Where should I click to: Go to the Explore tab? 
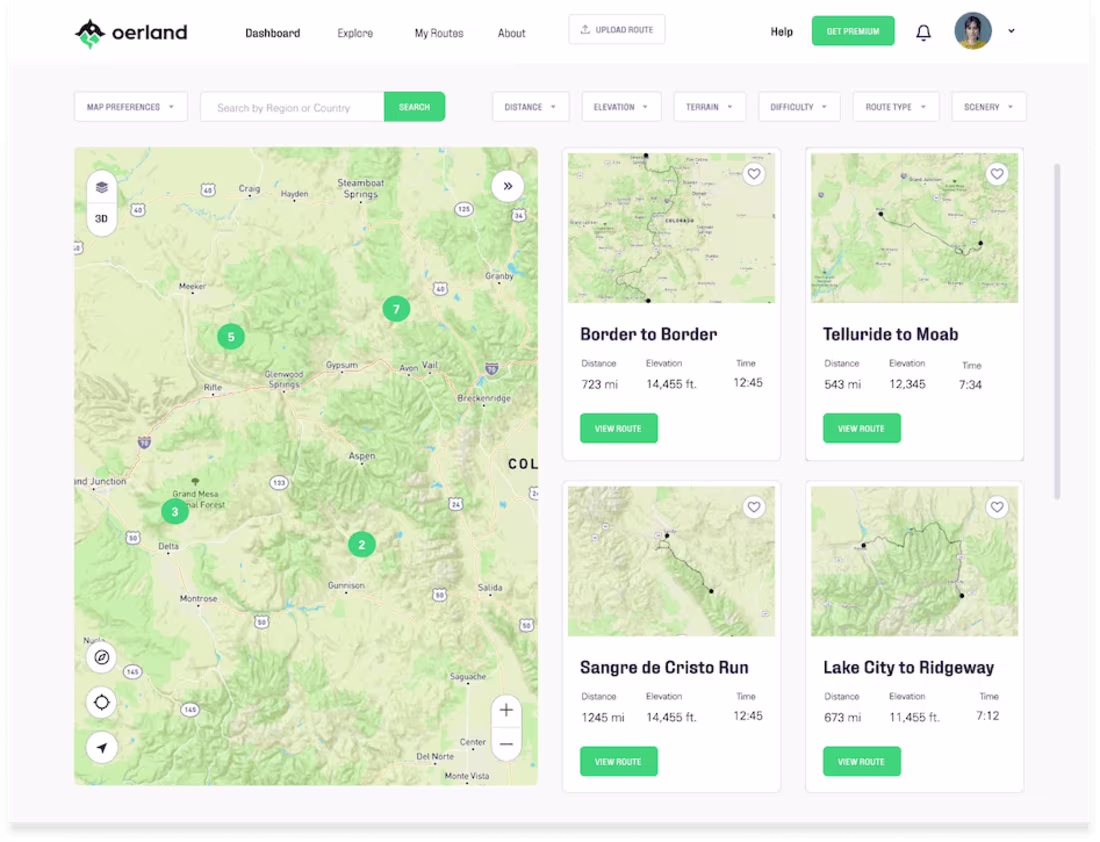coord(355,33)
